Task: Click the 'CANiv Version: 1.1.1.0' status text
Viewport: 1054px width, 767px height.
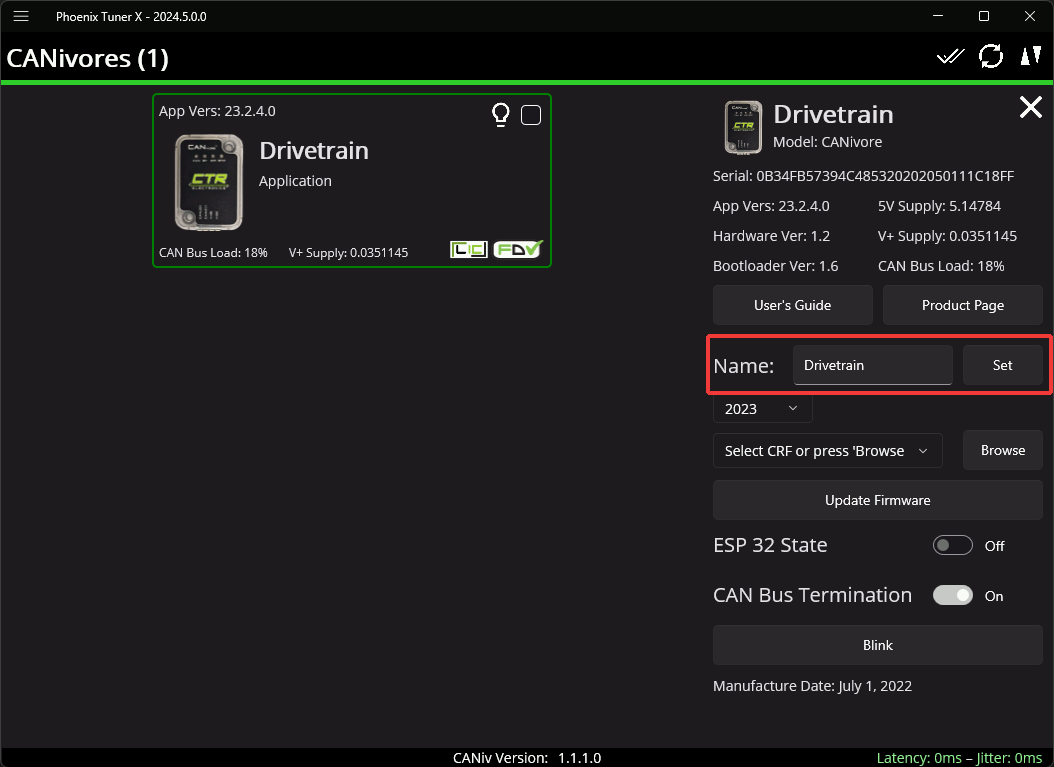Action: tap(527, 758)
